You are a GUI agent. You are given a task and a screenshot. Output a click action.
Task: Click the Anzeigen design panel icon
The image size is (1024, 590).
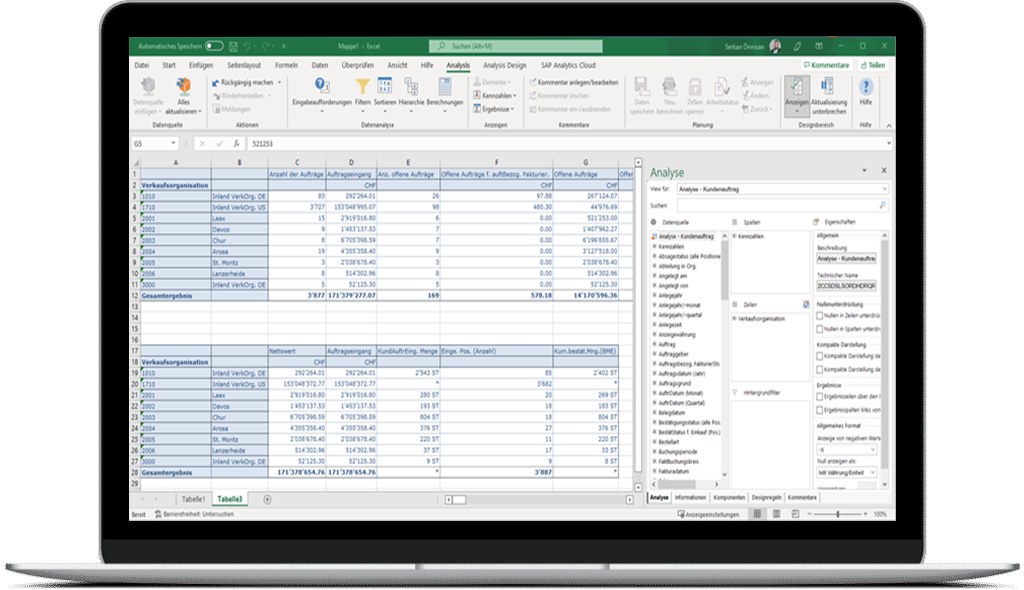click(797, 87)
